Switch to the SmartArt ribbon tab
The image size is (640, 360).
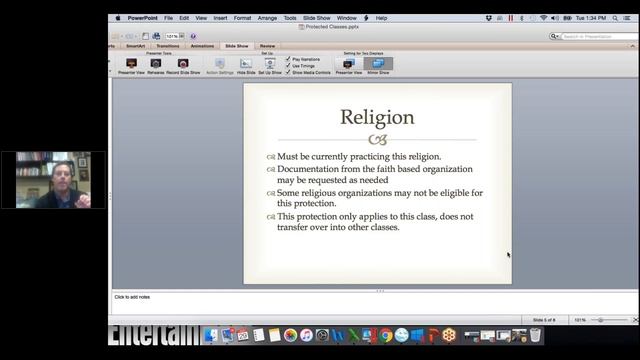136,46
